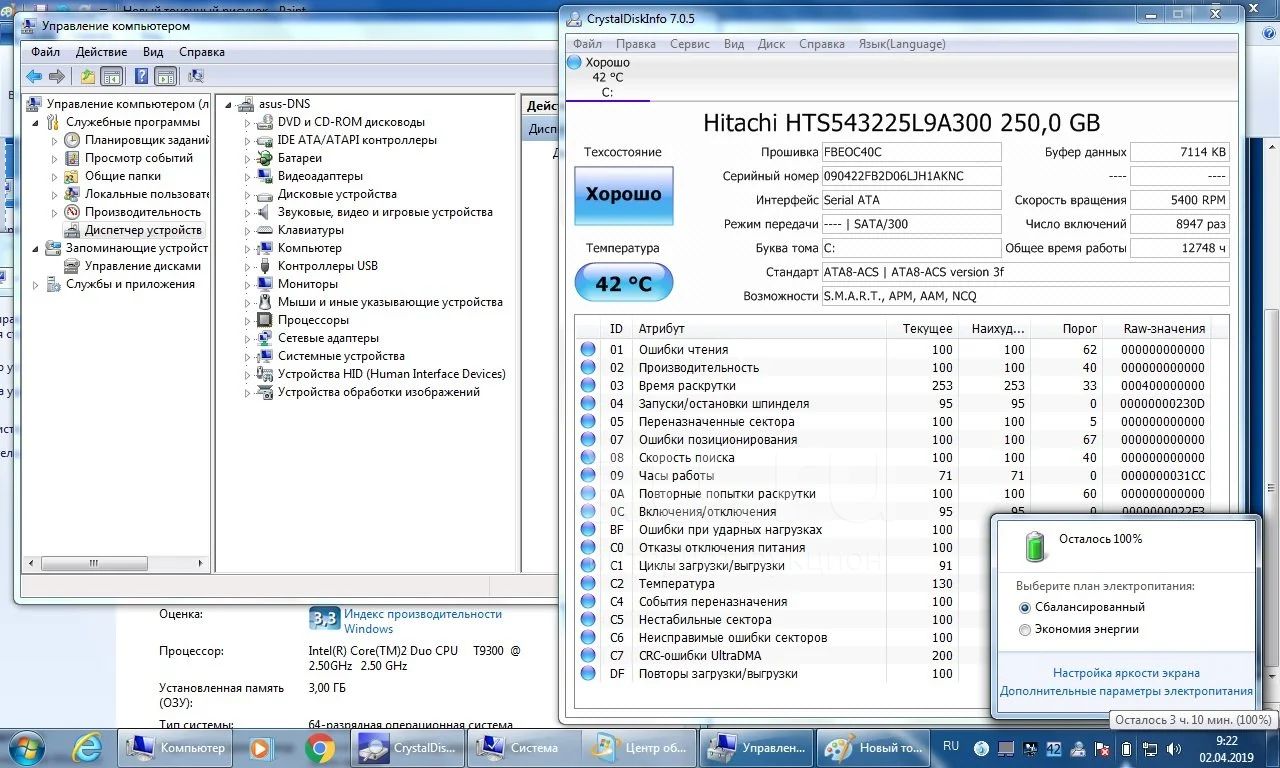This screenshot has height=768, width=1280.
Task: Open Дополнительные параметры электропитания link
Action: [x=1126, y=691]
